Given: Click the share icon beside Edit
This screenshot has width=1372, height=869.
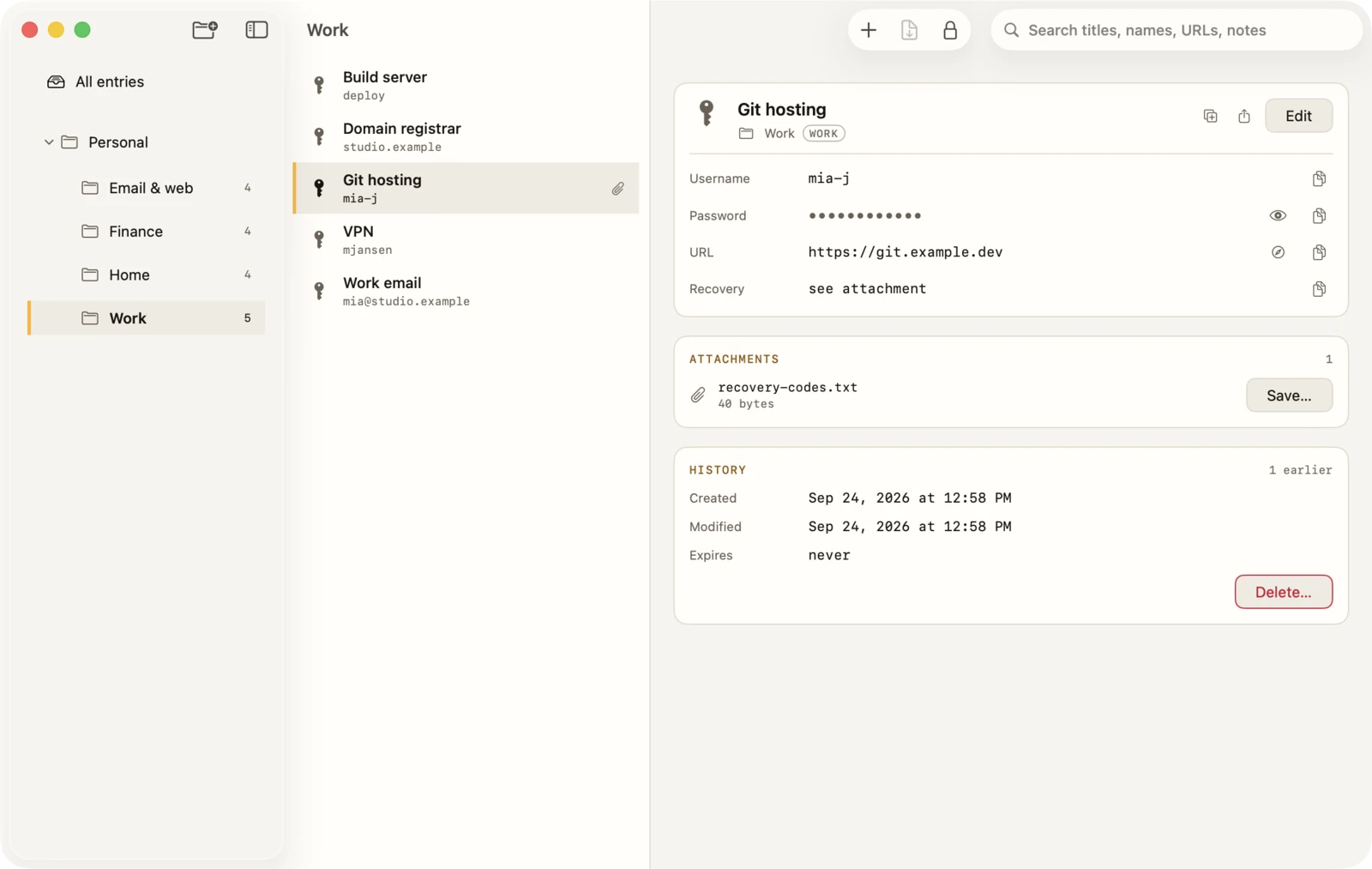Looking at the screenshot, I should coord(1244,116).
